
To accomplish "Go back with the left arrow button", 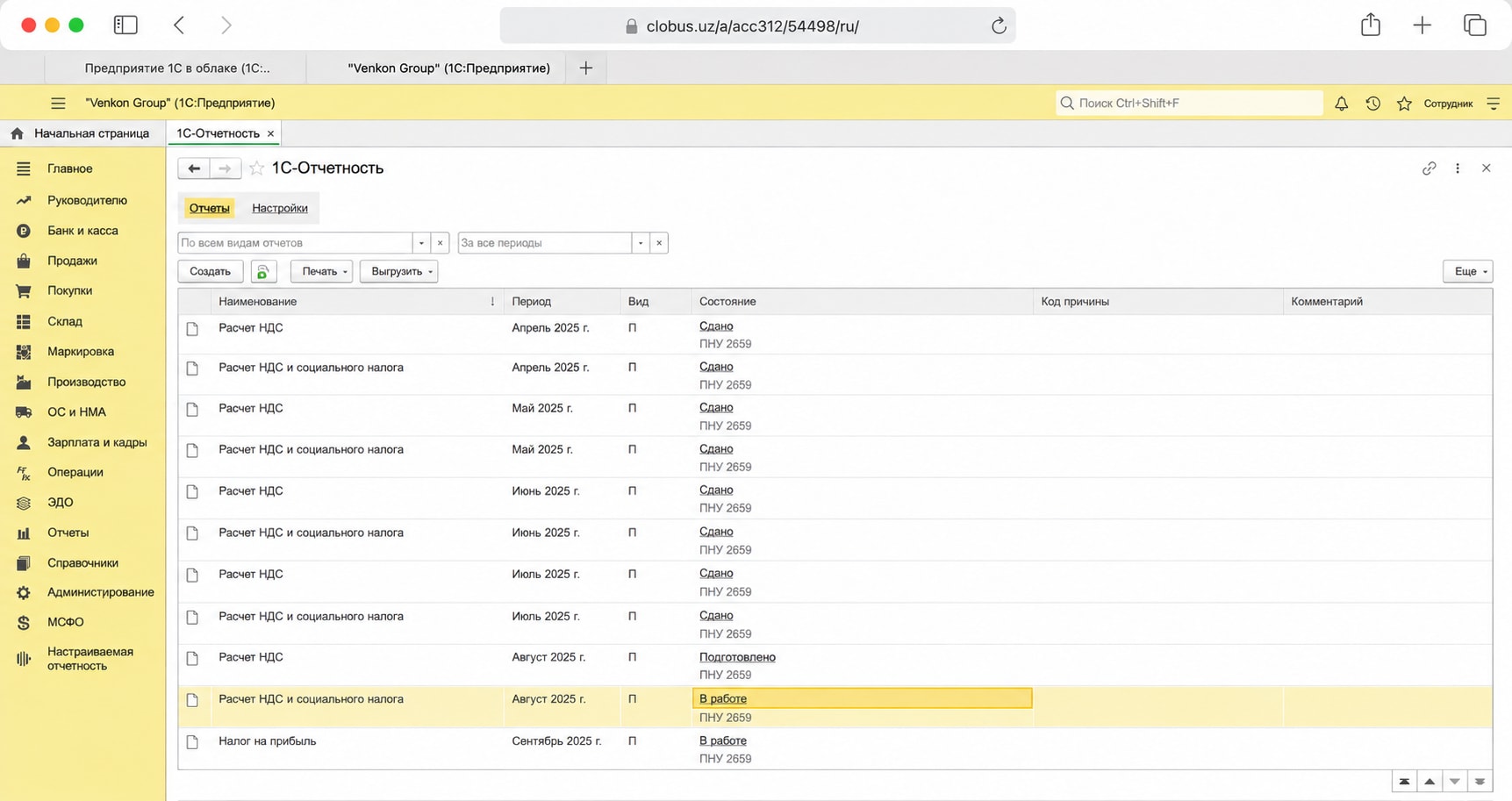I will pos(194,168).
